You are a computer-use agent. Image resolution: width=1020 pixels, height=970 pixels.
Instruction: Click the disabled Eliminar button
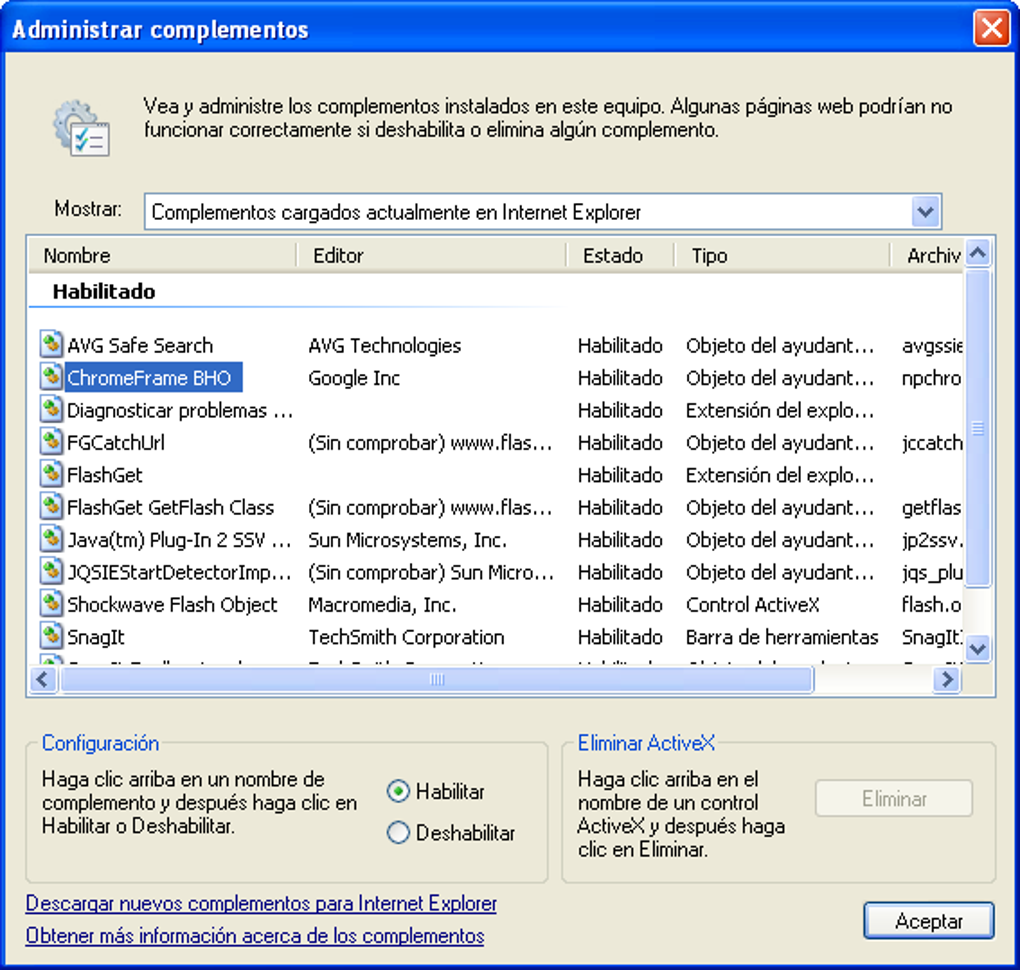point(894,798)
